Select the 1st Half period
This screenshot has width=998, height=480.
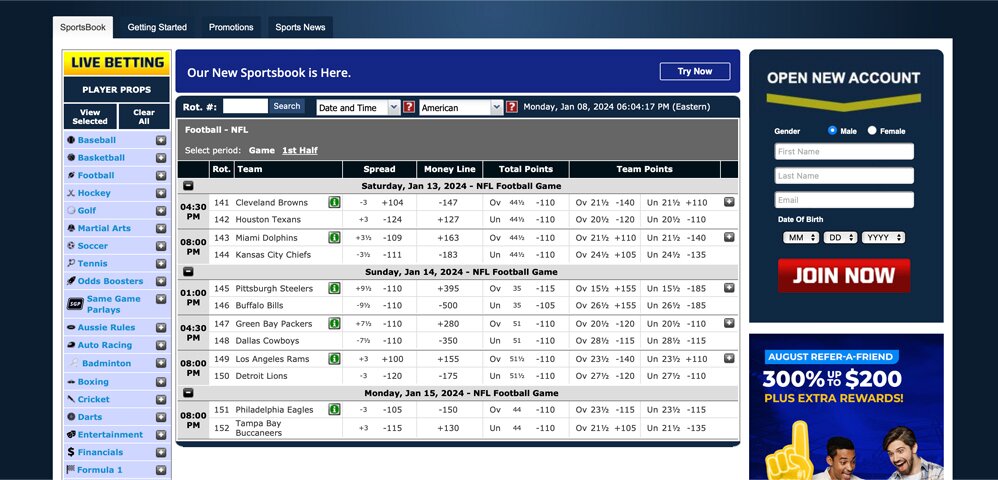300,151
